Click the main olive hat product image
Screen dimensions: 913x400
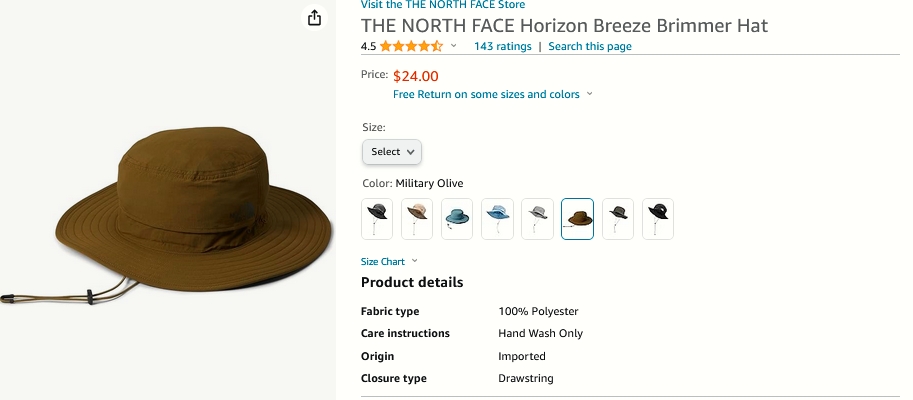[x=168, y=215]
